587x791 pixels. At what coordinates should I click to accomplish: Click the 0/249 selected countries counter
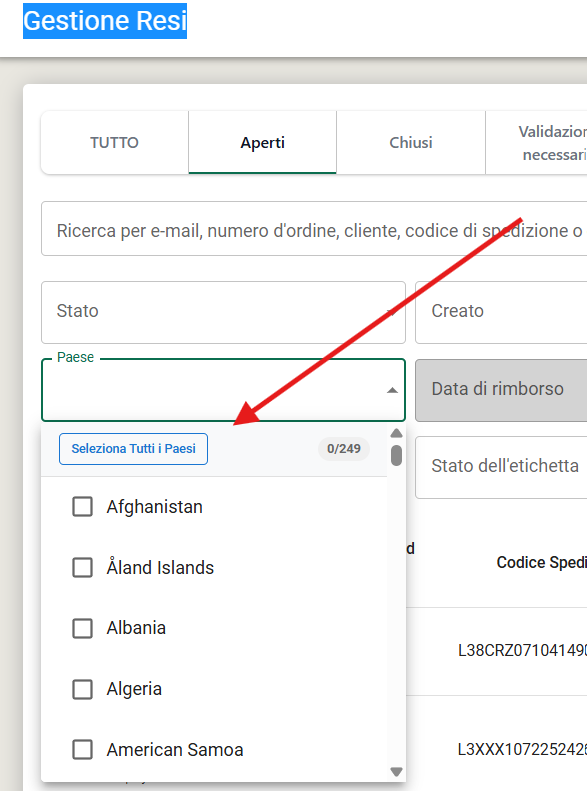coord(343,448)
